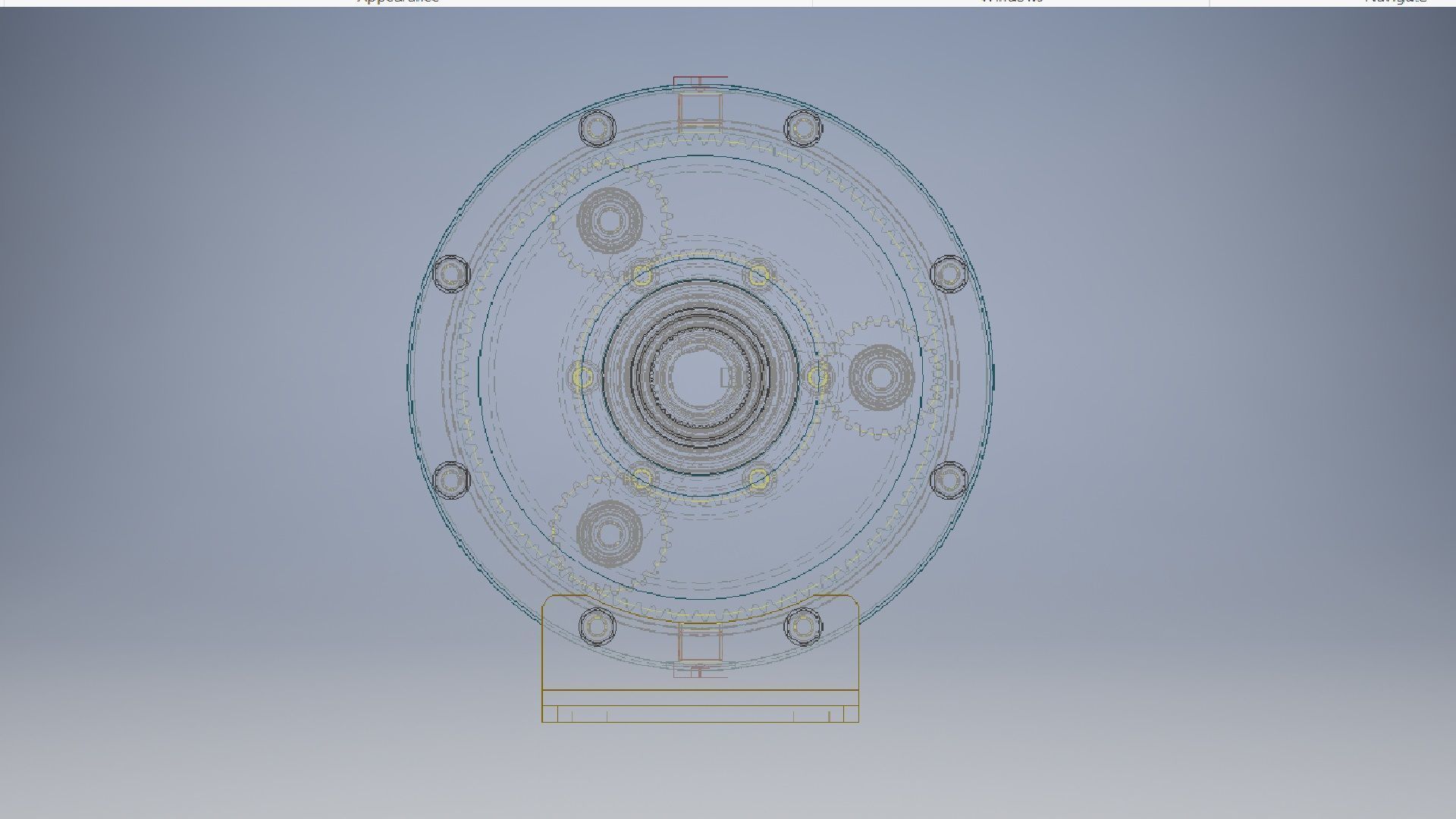The image size is (1456, 819).
Task: Pick the lower-left yellow inner hub bolt
Action: 641,479
